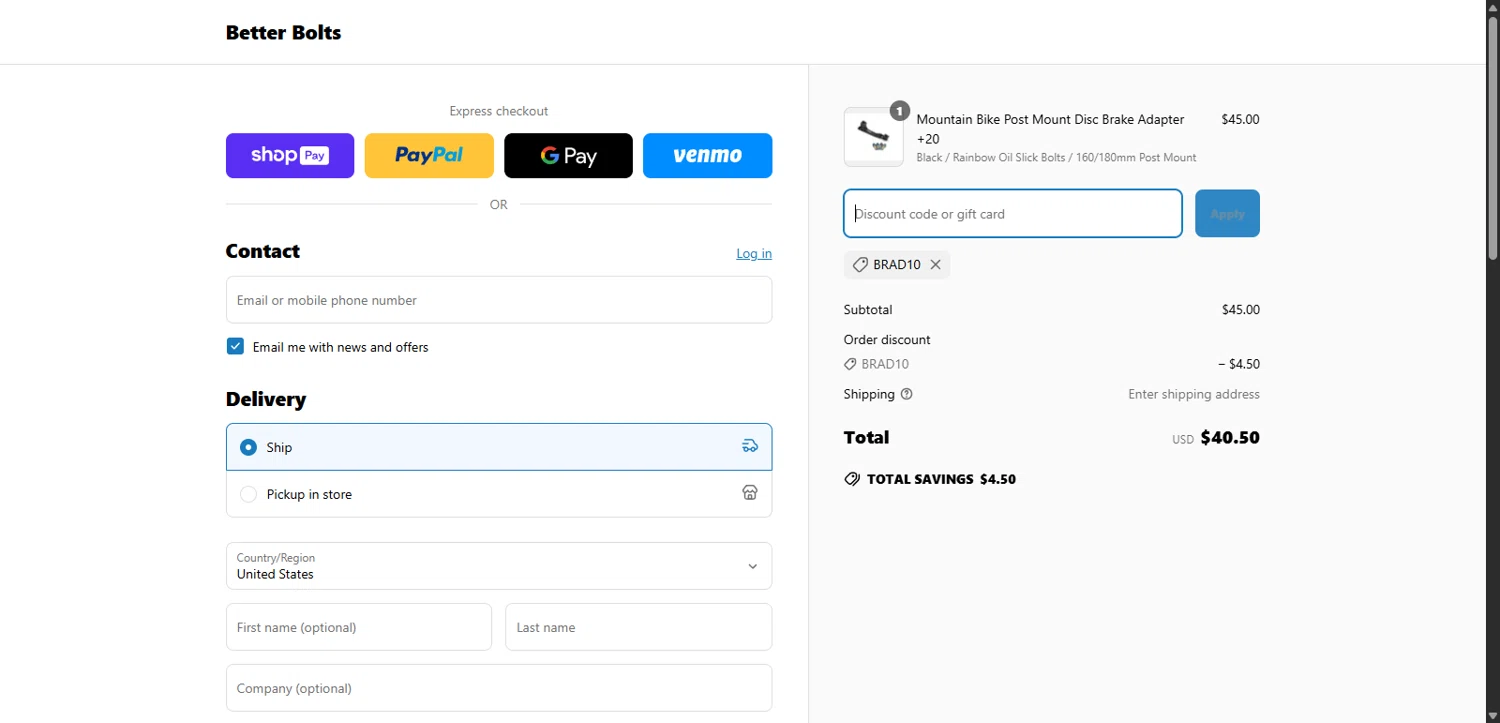Click the Company (optional) field
The height and width of the screenshot is (723, 1500).
(499, 688)
